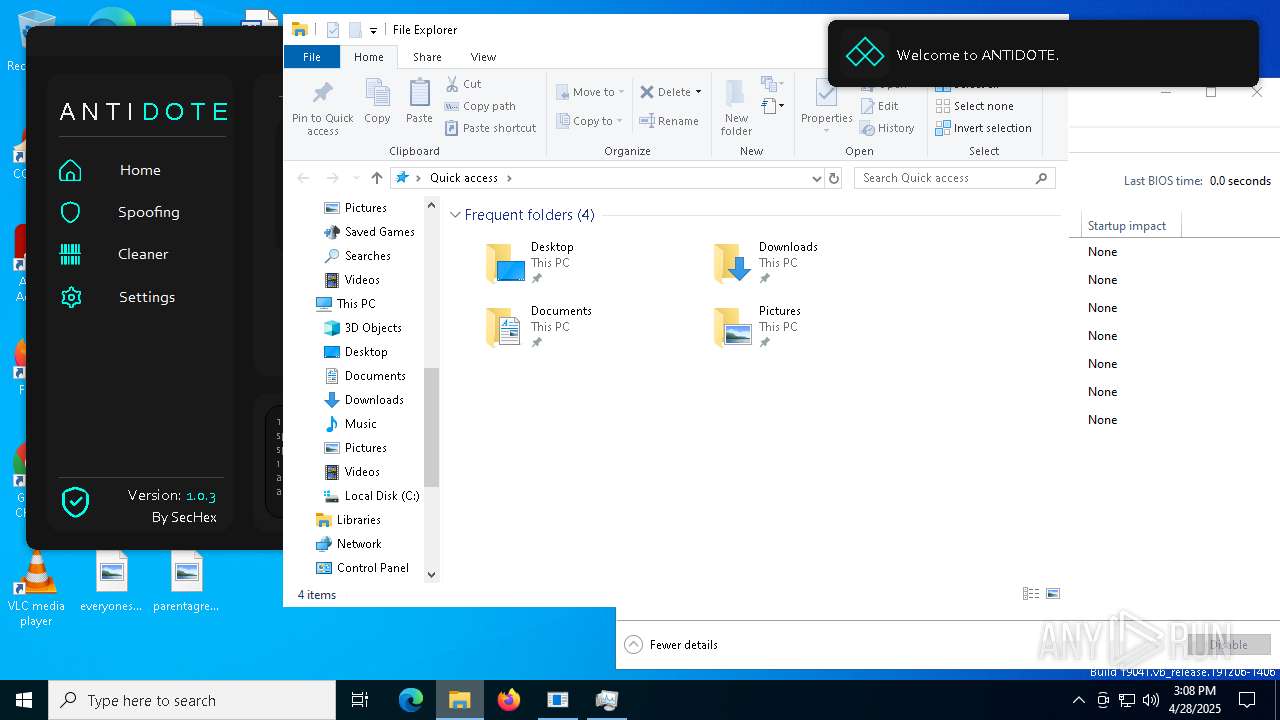Screen dimensions: 1280x720
Task: Click Cut in Clipboard group
Action: (x=463, y=84)
